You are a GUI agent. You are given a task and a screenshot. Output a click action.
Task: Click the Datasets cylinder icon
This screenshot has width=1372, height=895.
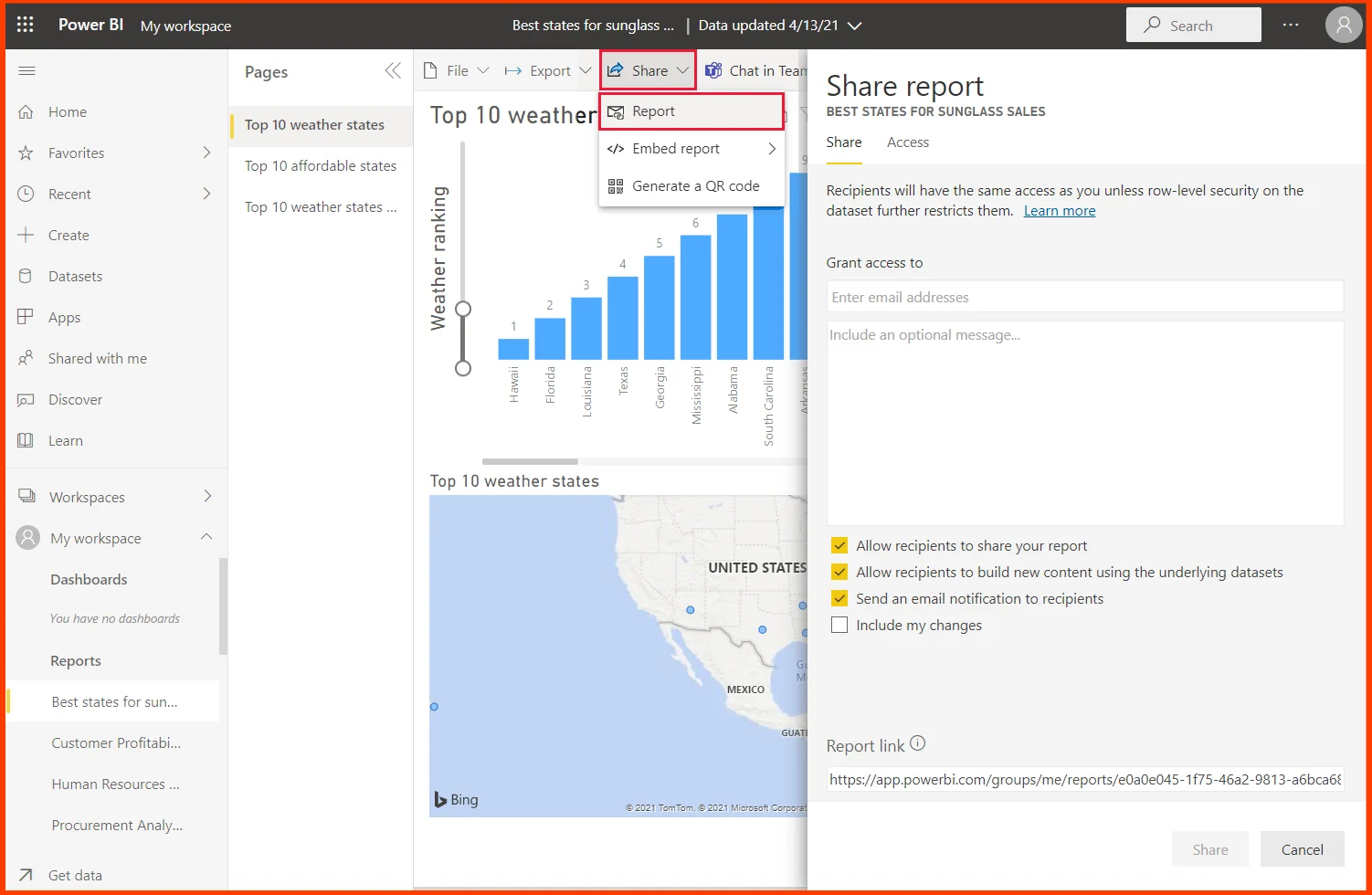pyautogui.click(x=26, y=276)
